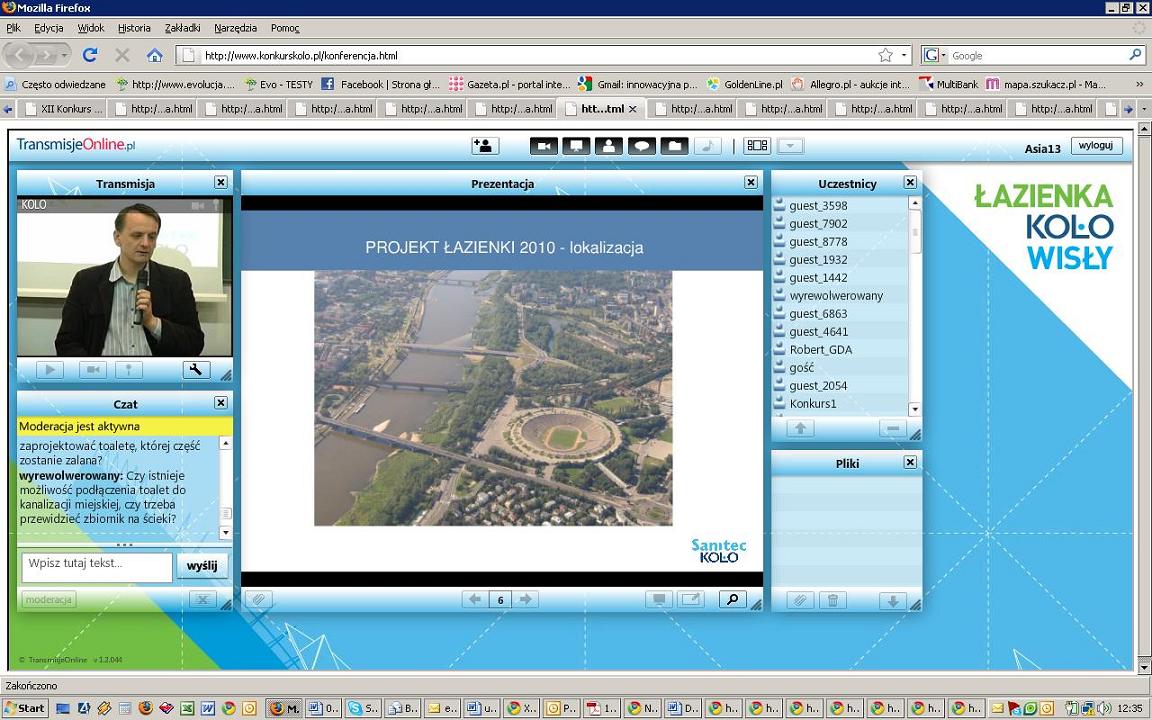Click the camera icon under the video
The width and height of the screenshot is (1152, 720).
[93, 370]
